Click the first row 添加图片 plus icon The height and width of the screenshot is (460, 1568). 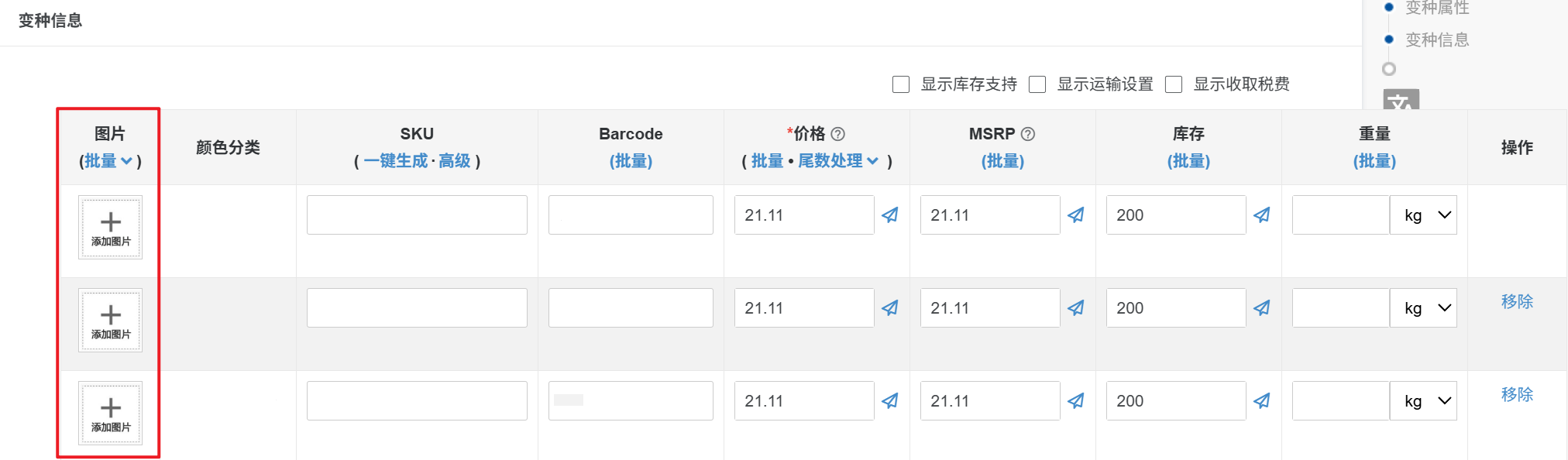(111, 222)
